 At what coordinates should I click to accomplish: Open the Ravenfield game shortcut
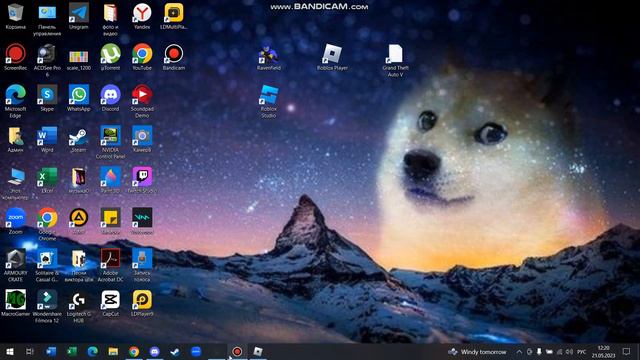tap(269, 58)
